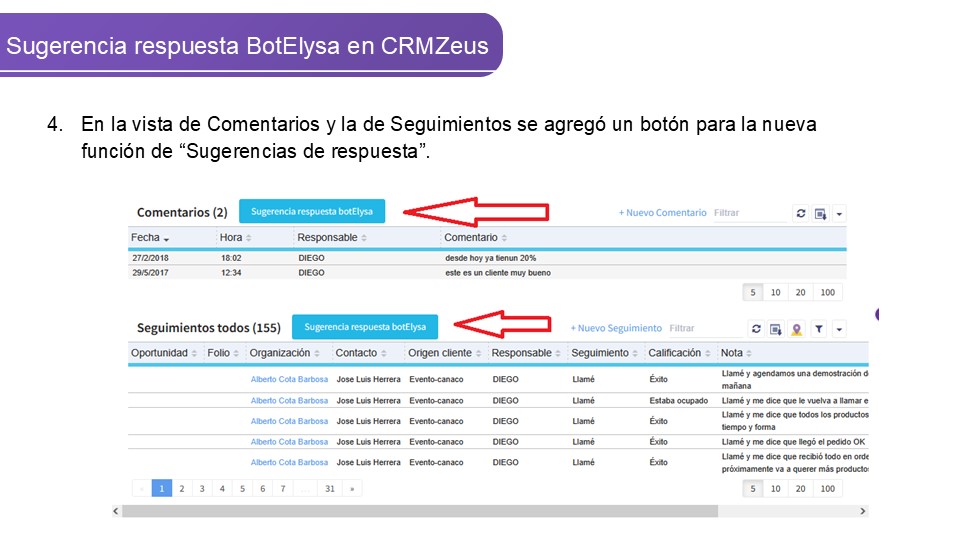This screenshot has width=960, height=540.
Task: Export the Comentarios table data
Action: pos(820,213)
